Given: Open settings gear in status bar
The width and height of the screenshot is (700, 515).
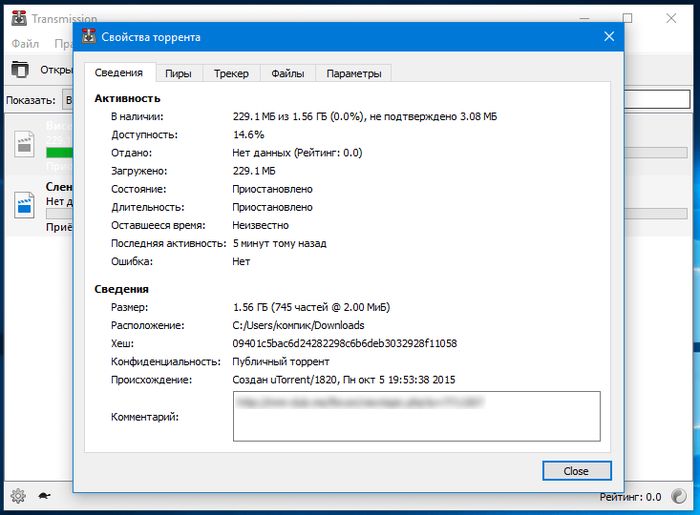Looking at the screenshot, I should coord(17,496).
